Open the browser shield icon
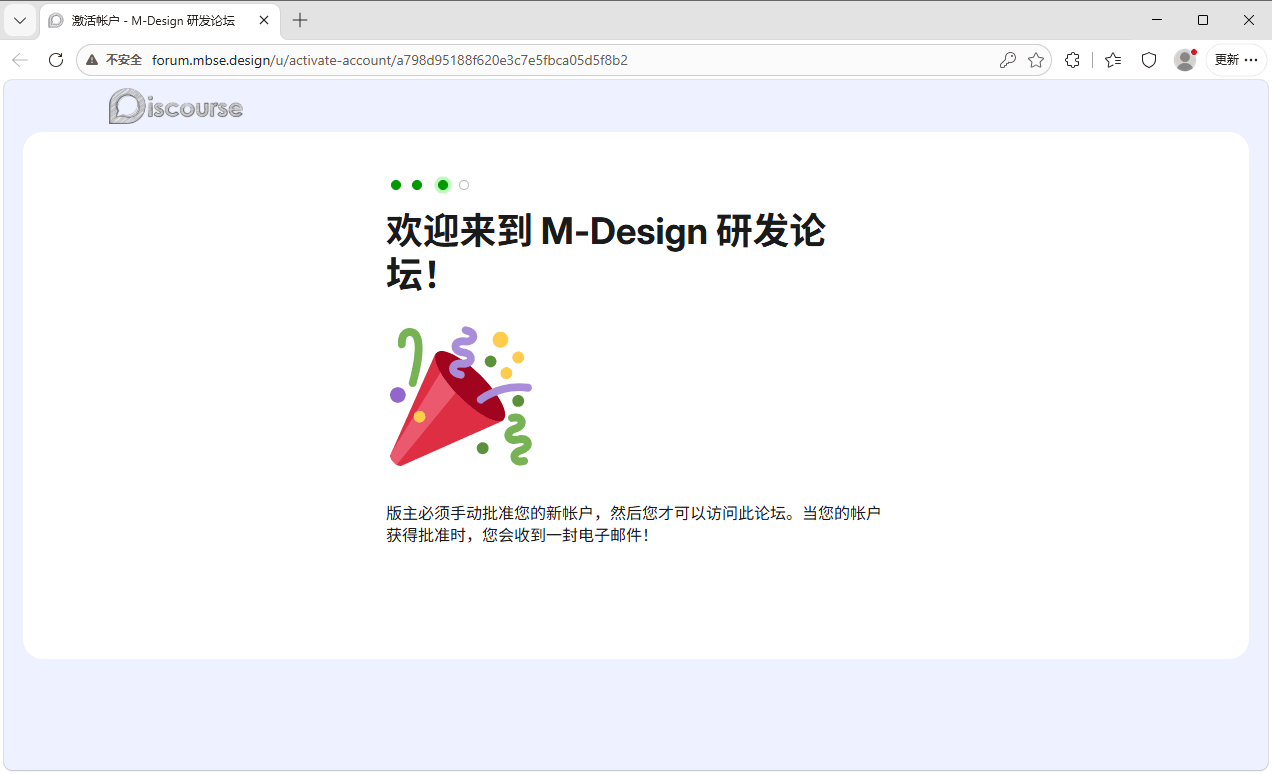Viewport: 1272px width, 774px height. pyautogui.click(x=1149, y=60)
